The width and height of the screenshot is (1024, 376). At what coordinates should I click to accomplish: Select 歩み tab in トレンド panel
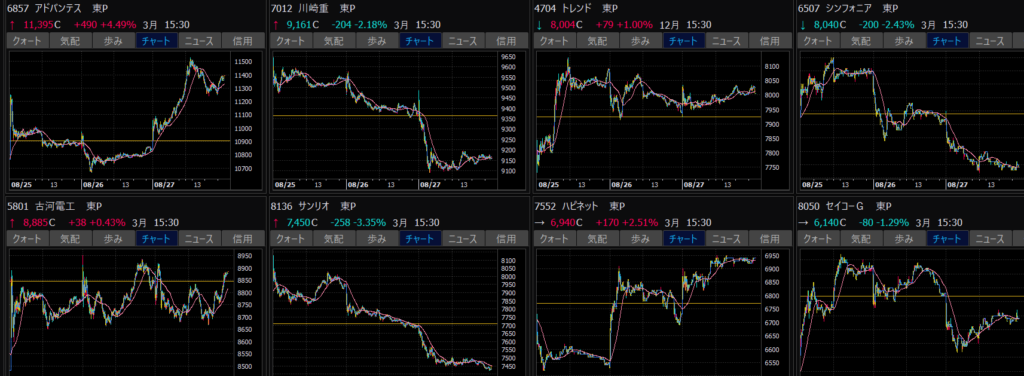tap(641, 40)
